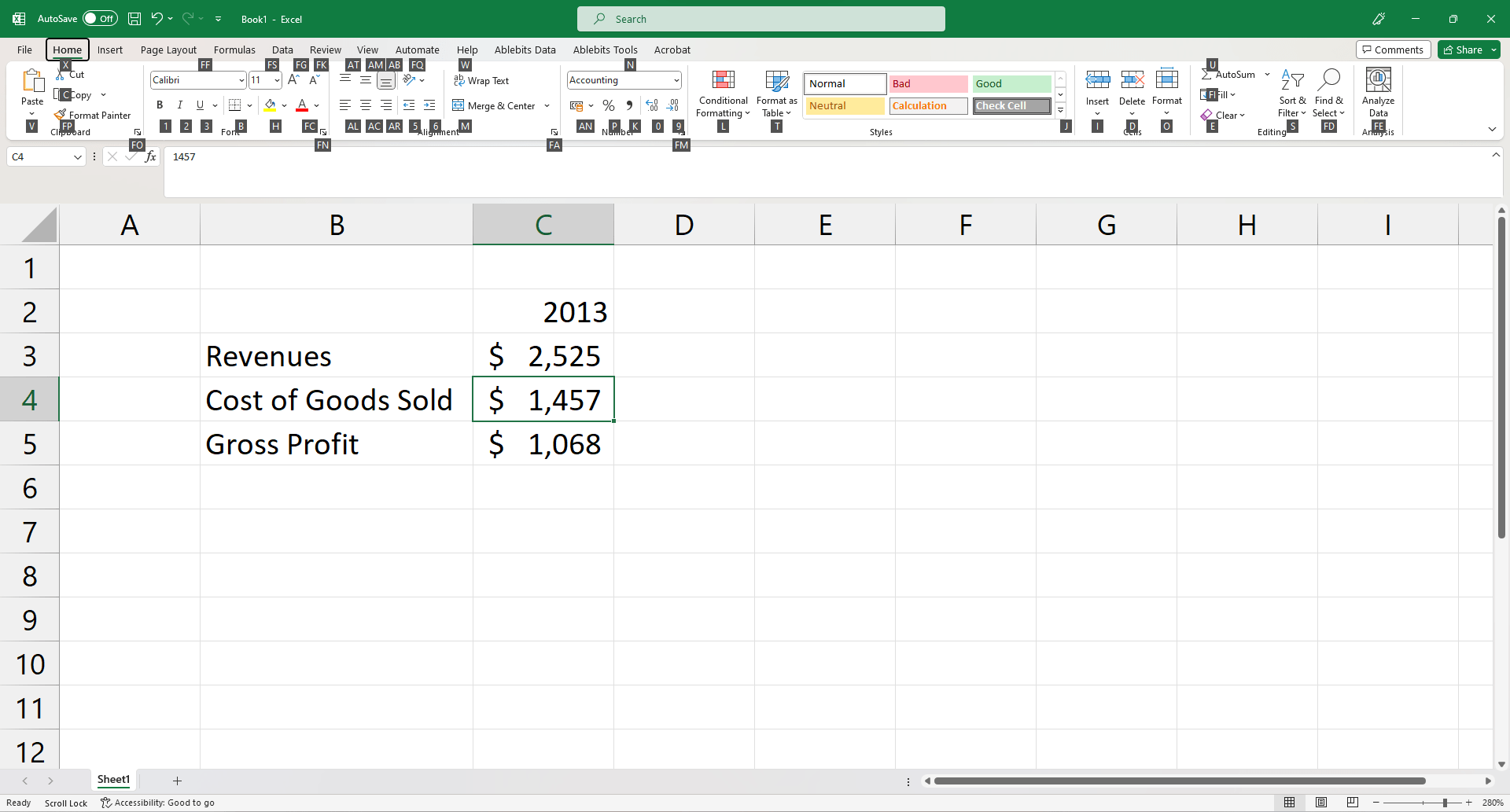Click the Format Painter brush
The image size is (1510, 812).
coord(61,115)
